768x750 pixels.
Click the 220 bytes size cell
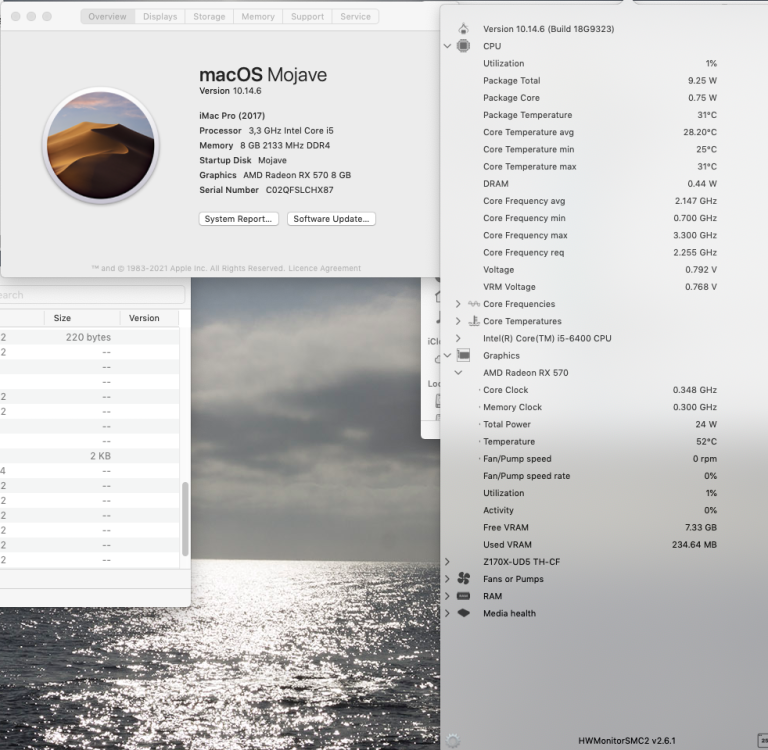(88, 337)
